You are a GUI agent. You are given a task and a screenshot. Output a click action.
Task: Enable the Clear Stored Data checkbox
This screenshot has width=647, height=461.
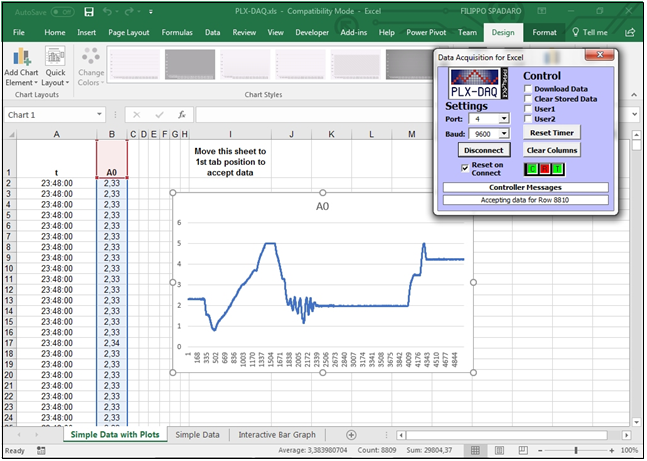(x=528, y=99)
